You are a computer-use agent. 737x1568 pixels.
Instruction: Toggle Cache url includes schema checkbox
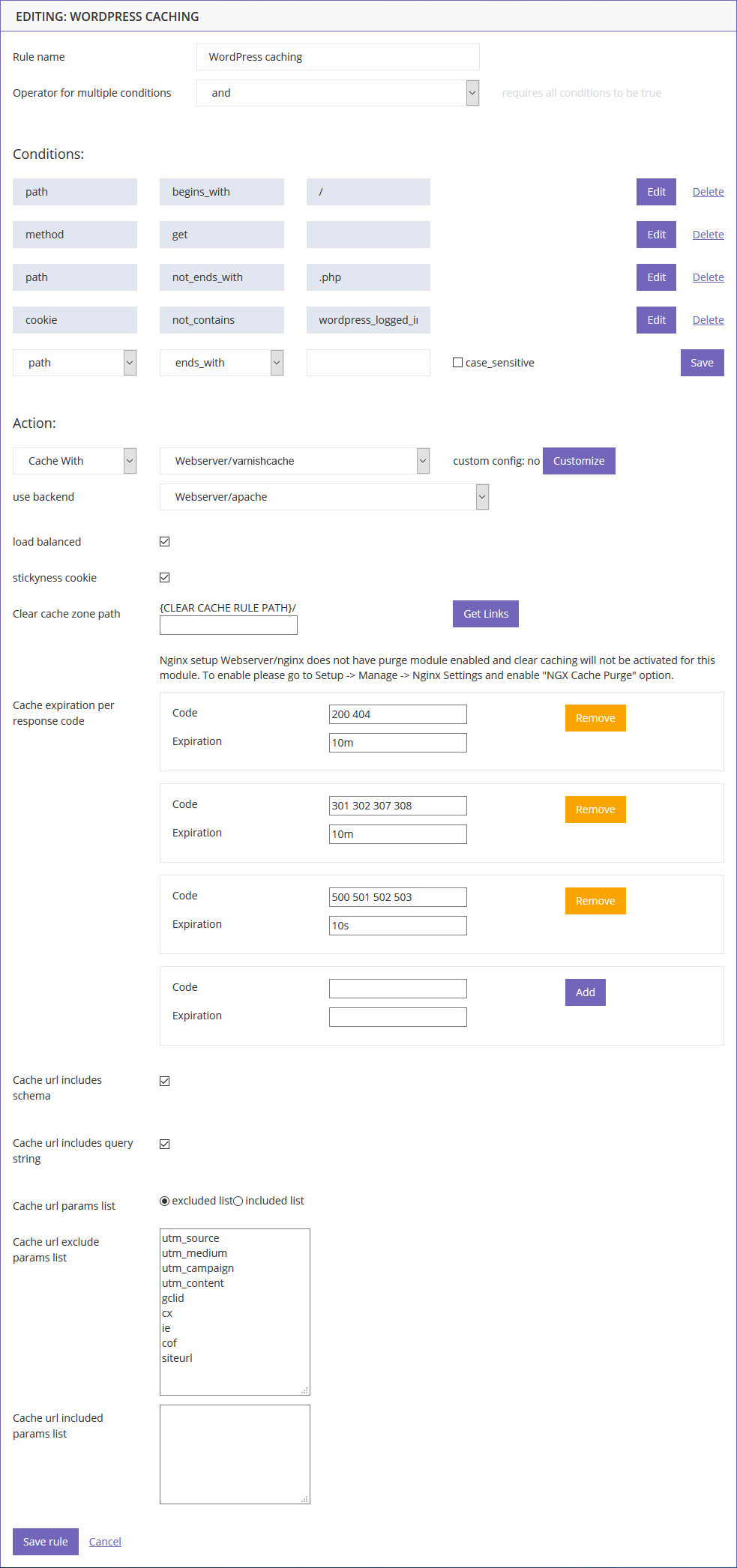(x=165, y=1082)
